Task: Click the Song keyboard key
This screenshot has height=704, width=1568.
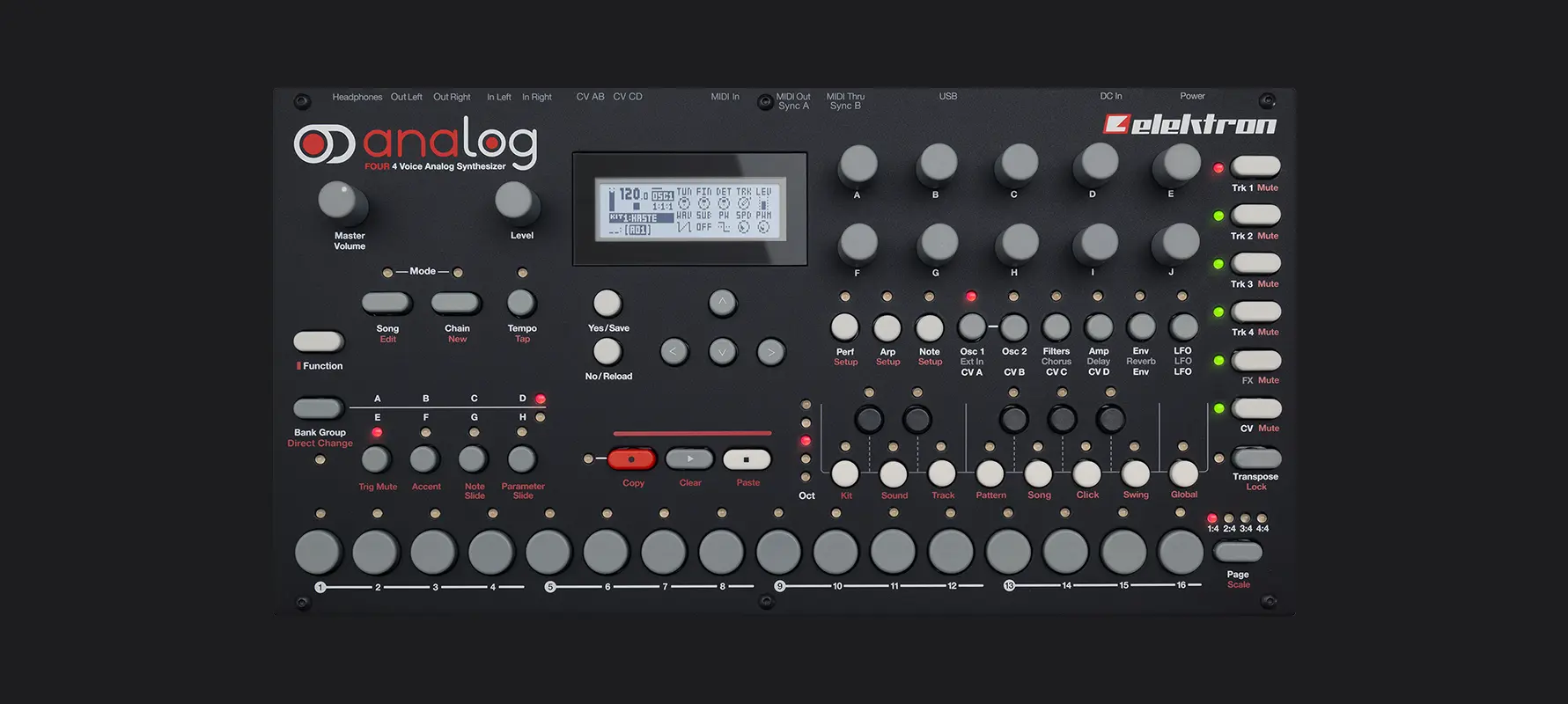Action: coord(1038,473)
